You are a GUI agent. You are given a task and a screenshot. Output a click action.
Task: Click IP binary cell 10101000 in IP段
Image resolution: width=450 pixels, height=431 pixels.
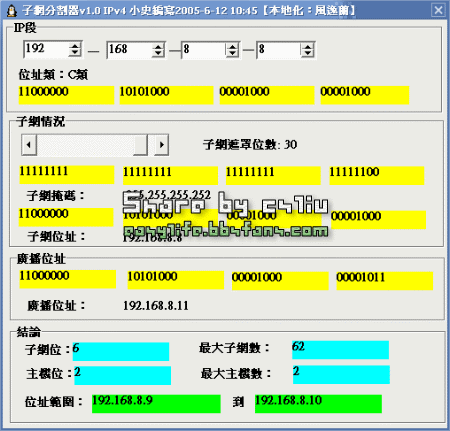tap(167, 95)
